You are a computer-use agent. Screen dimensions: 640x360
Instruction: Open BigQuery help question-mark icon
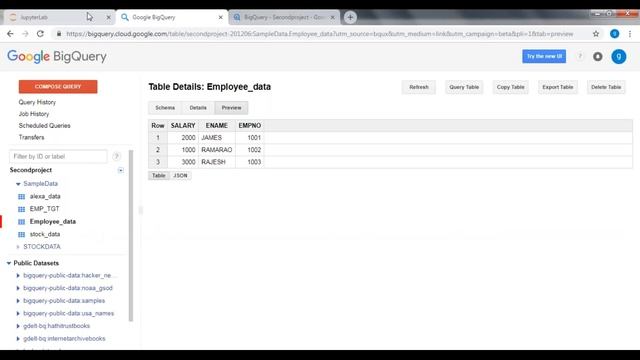(580, 56)
